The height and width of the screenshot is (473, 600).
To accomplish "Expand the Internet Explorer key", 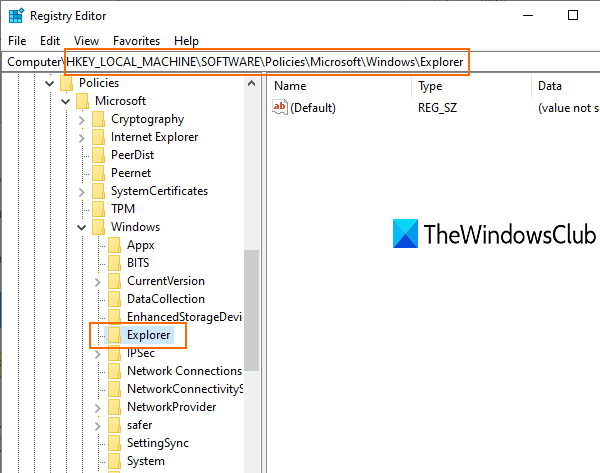I will (82, 138).
